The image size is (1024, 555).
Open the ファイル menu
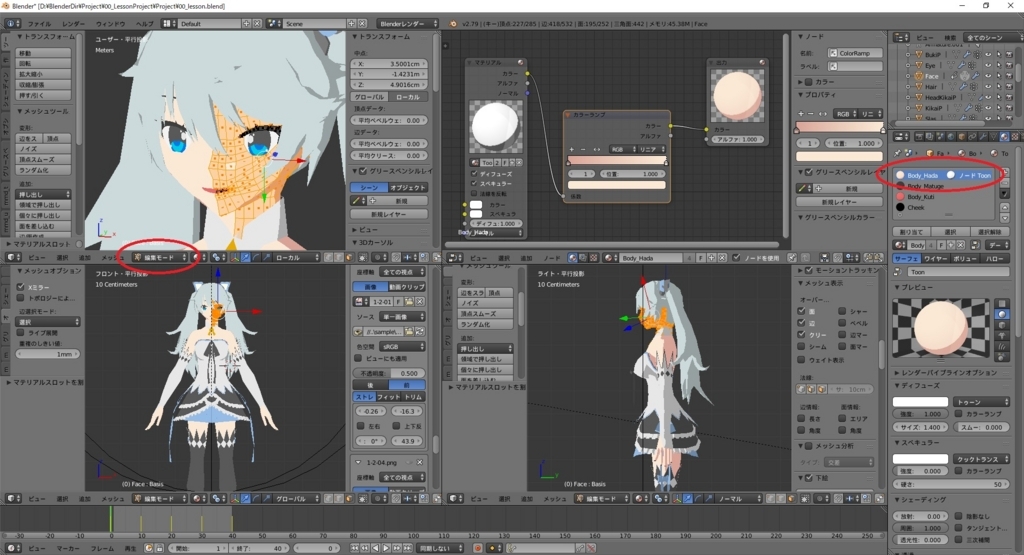coord(39,24)
